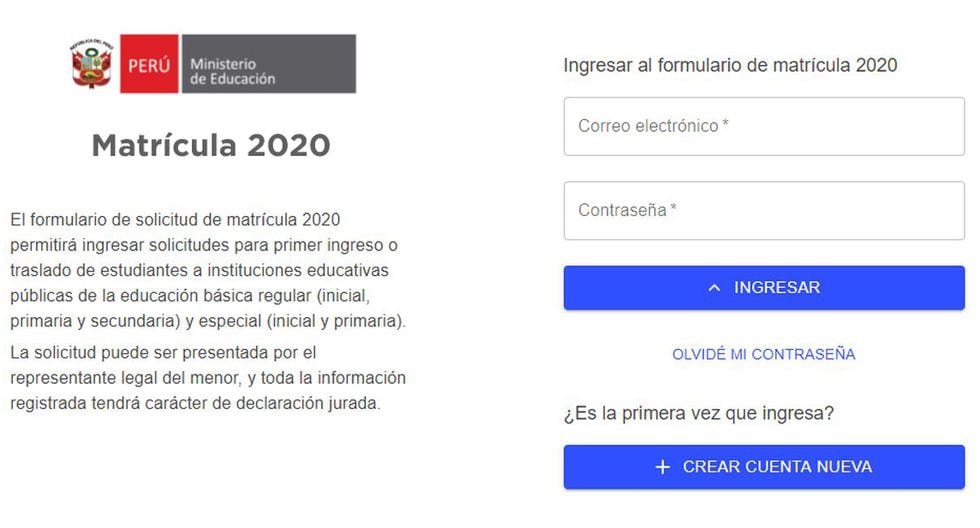Click the paragraph starting 'El formulario de solicitud'

point(208,270)
